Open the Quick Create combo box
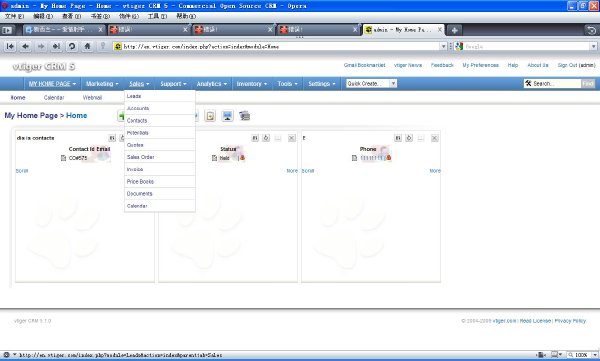The width and height of the screenshot is (600, 361). click(371, 83)
